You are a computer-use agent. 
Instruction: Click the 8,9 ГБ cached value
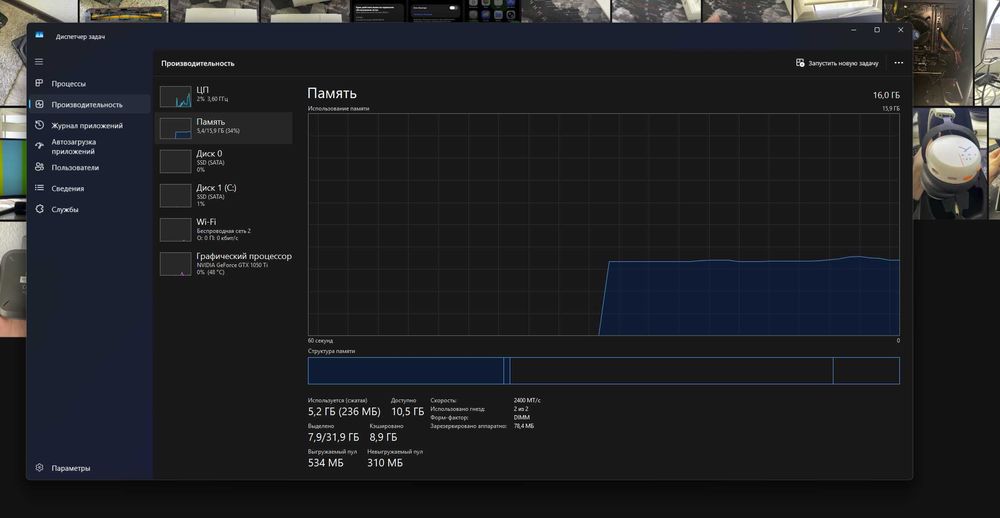pos(383,437)
